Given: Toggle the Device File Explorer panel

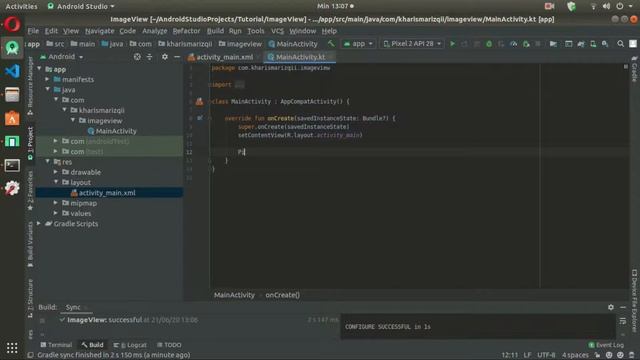Looking at the screenshot, I should [634, 301].
